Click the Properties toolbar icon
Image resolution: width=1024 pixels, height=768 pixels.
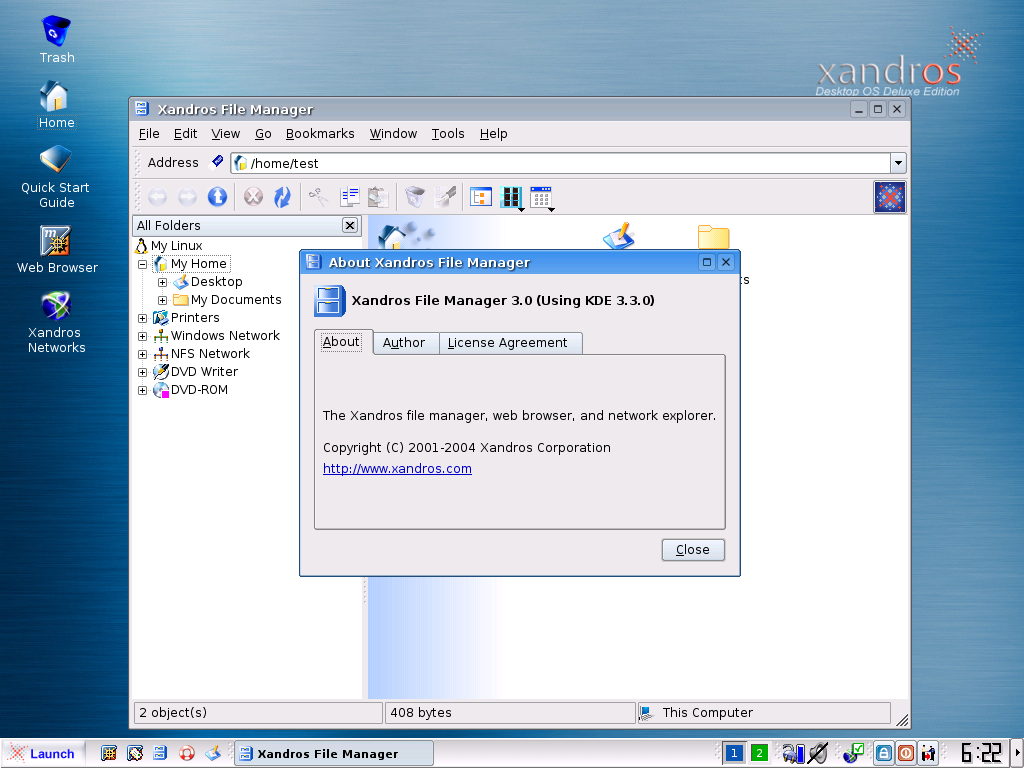click(445, 197)
